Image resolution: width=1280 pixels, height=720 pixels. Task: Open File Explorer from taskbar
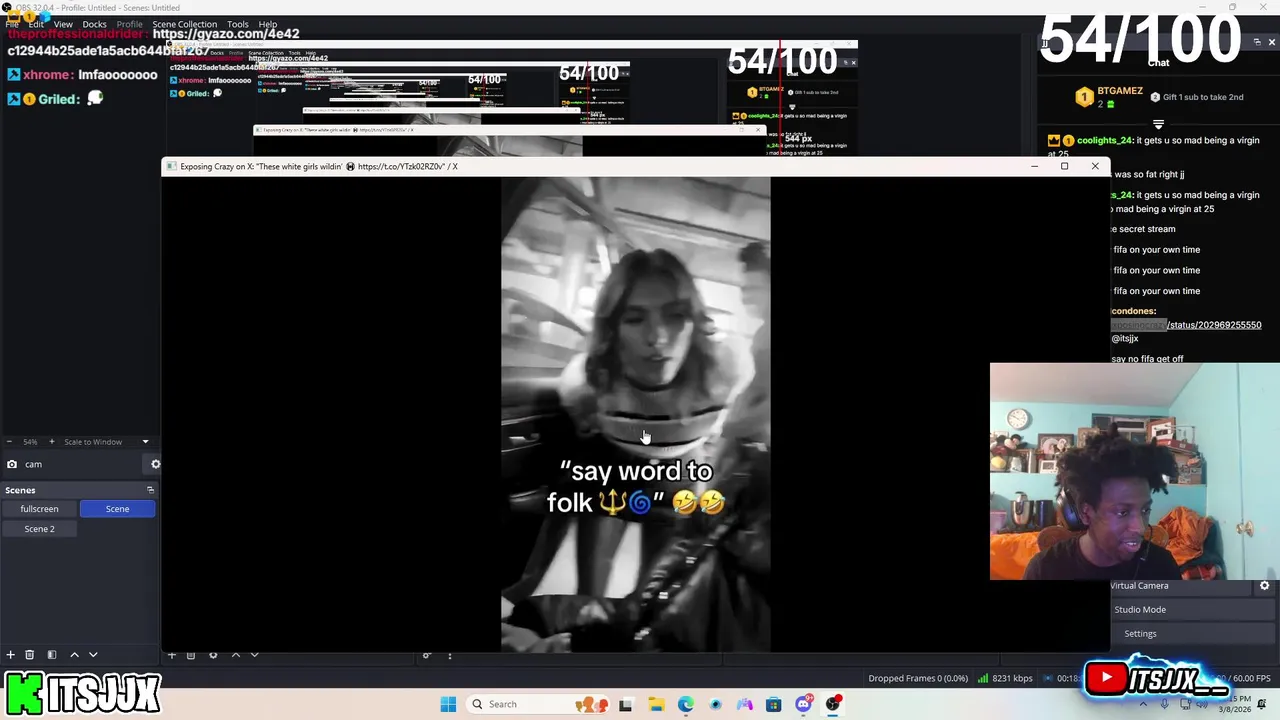click(656, 704)
